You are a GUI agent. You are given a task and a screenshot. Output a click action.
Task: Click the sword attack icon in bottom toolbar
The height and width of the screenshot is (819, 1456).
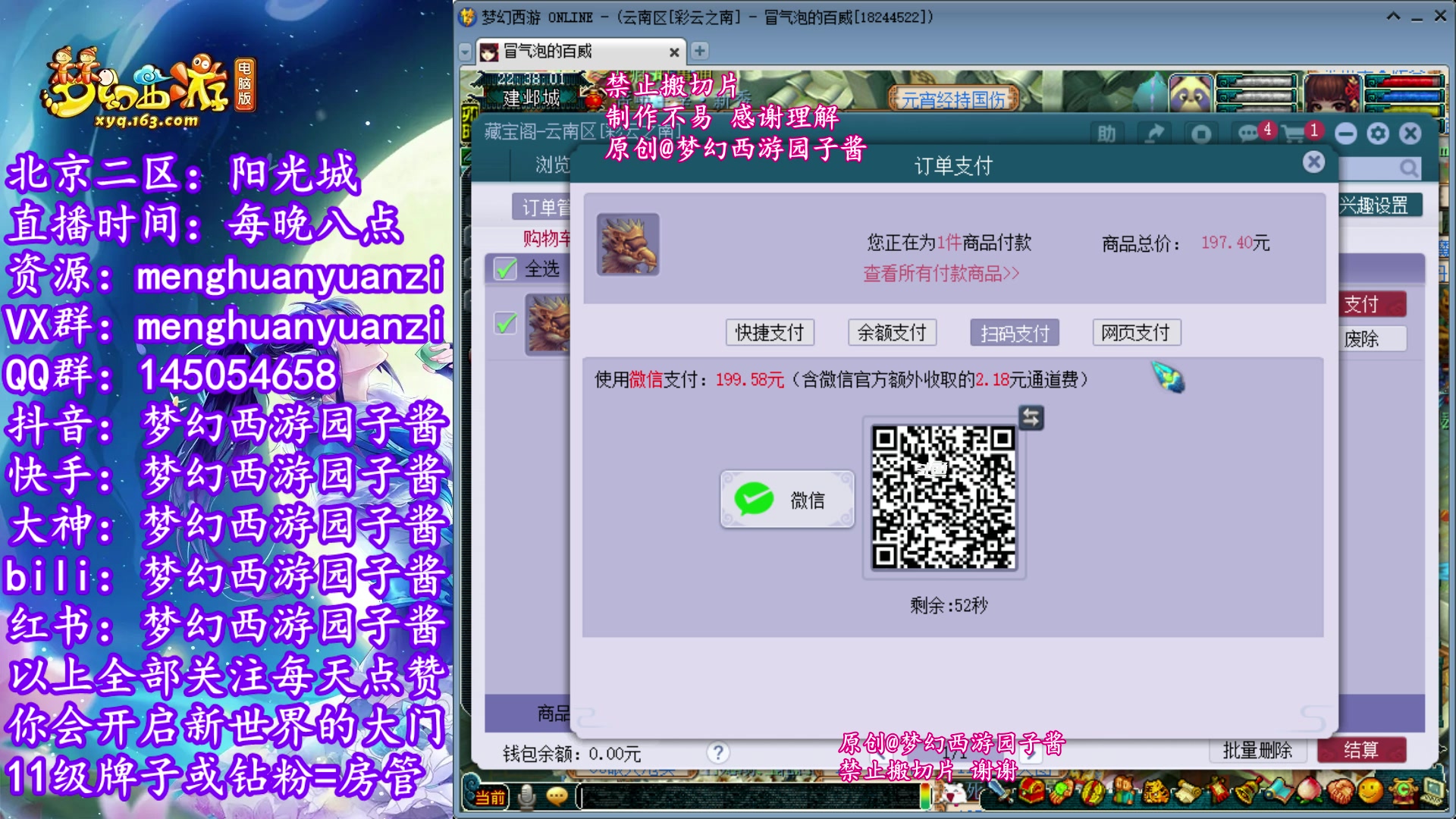click(x=999, y=792)
